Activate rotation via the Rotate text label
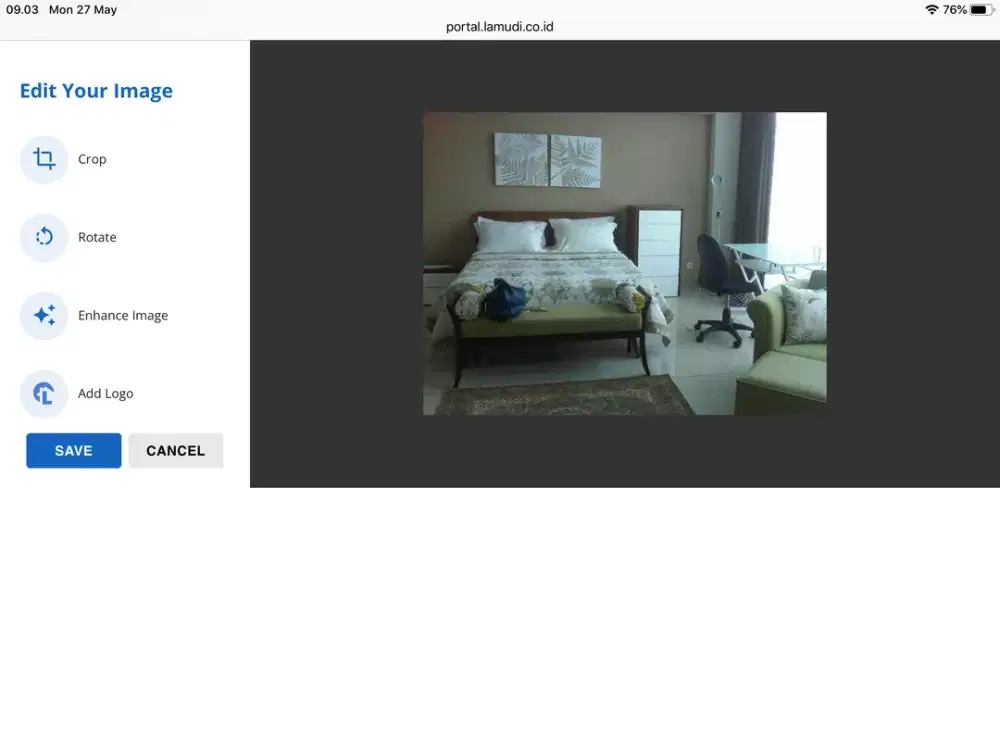 click(97, 237)
